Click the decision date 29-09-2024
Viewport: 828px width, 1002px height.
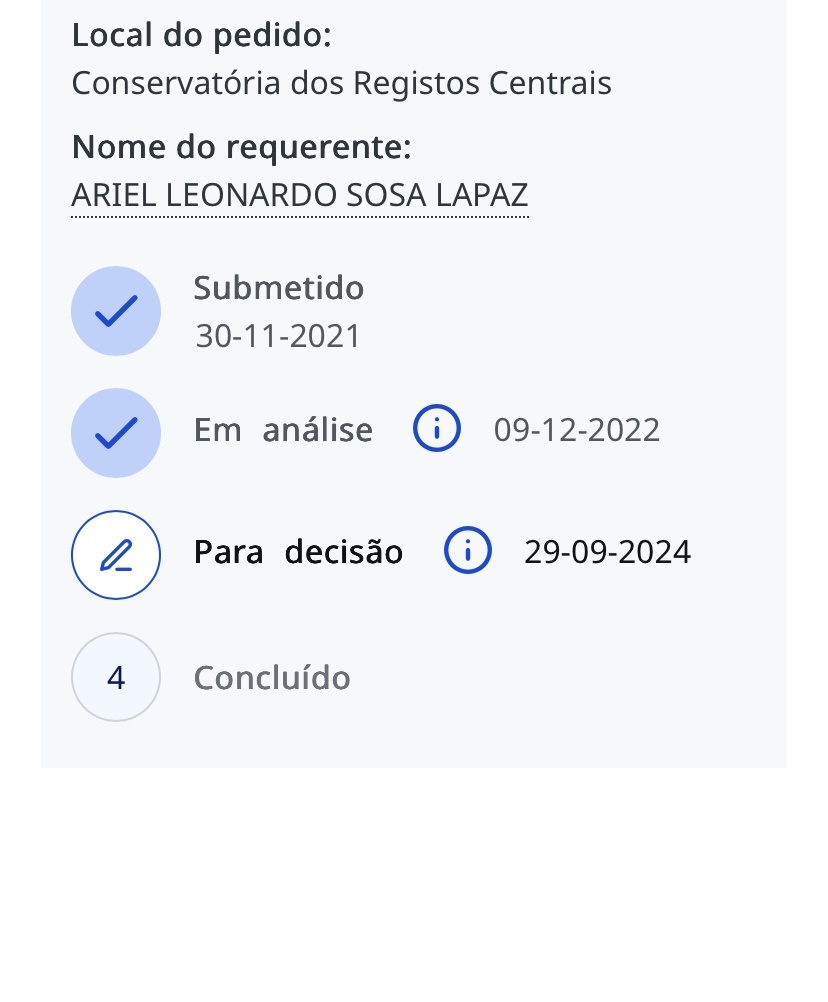tap(607, 552)
